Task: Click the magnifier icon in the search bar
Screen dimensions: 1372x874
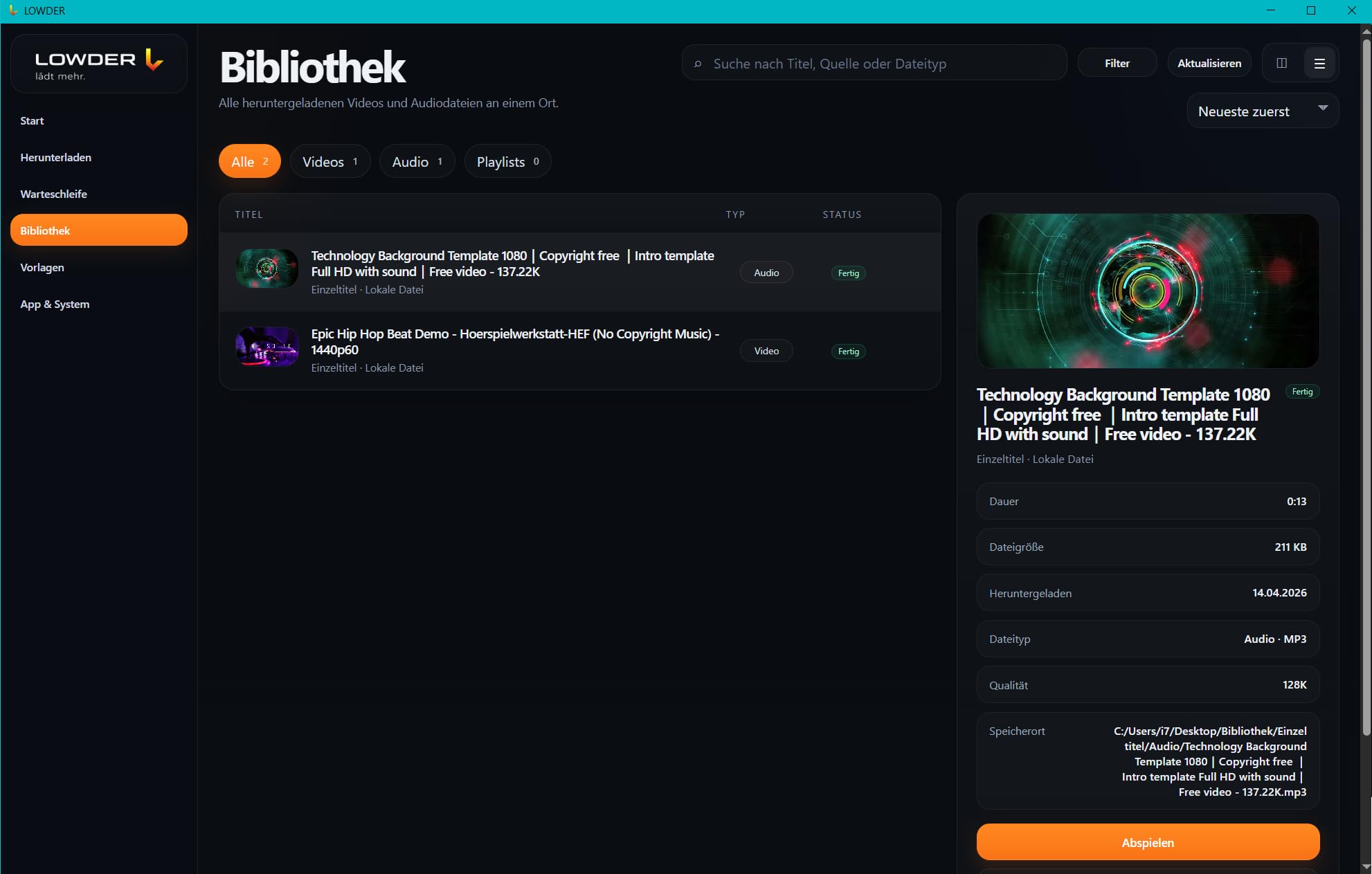Action: tap(698, 64)
